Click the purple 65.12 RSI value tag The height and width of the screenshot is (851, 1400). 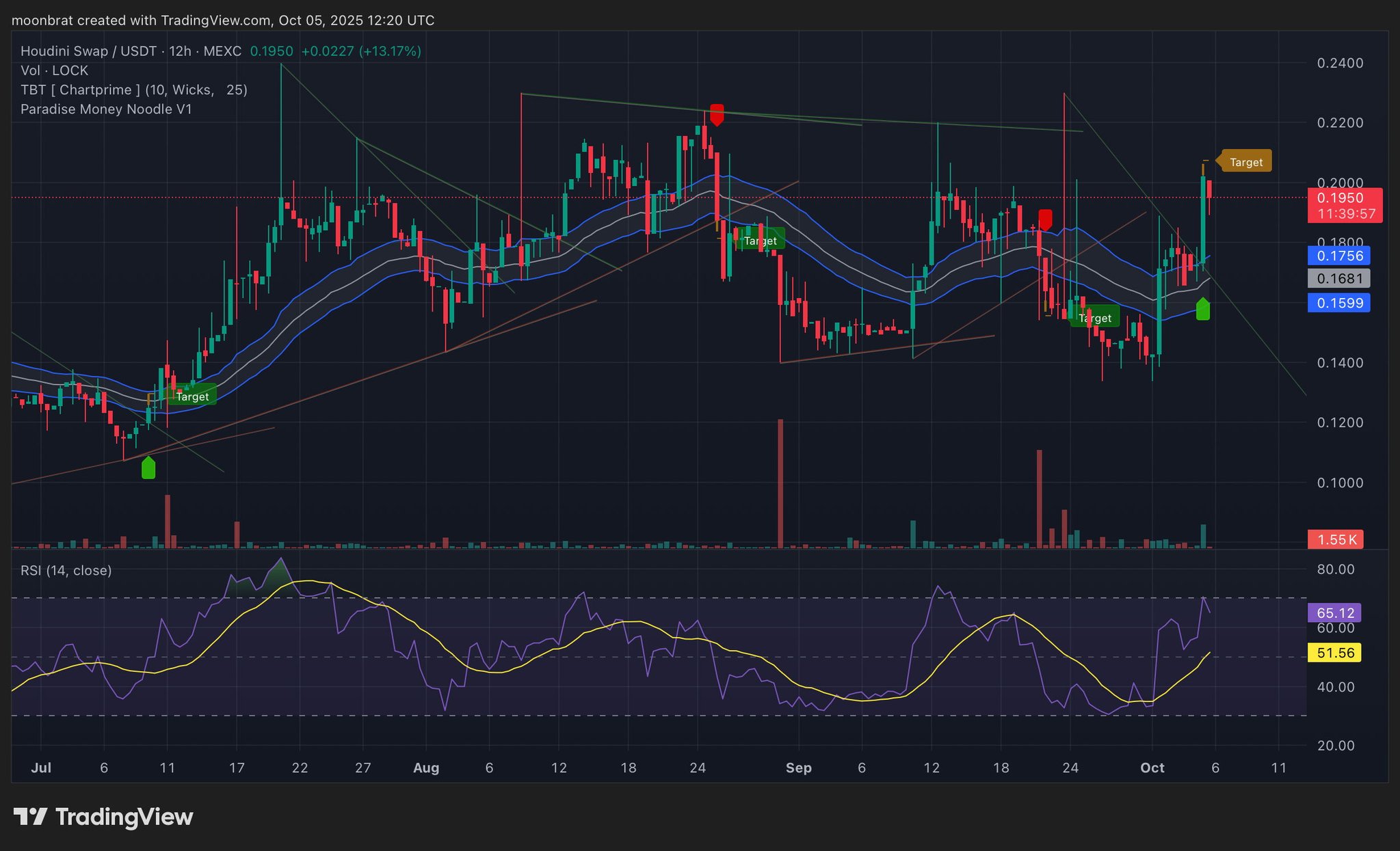pos(1334,612)
